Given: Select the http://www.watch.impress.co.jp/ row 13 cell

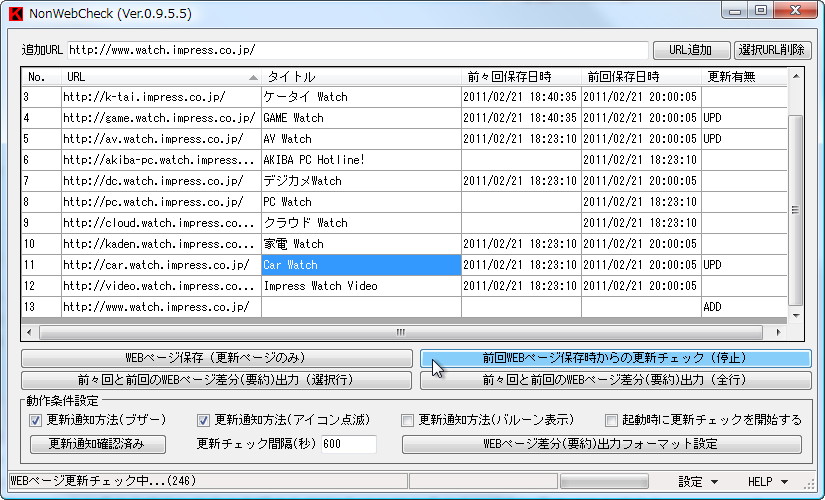Looking at the screenshot, I should (x=161, y=307).
